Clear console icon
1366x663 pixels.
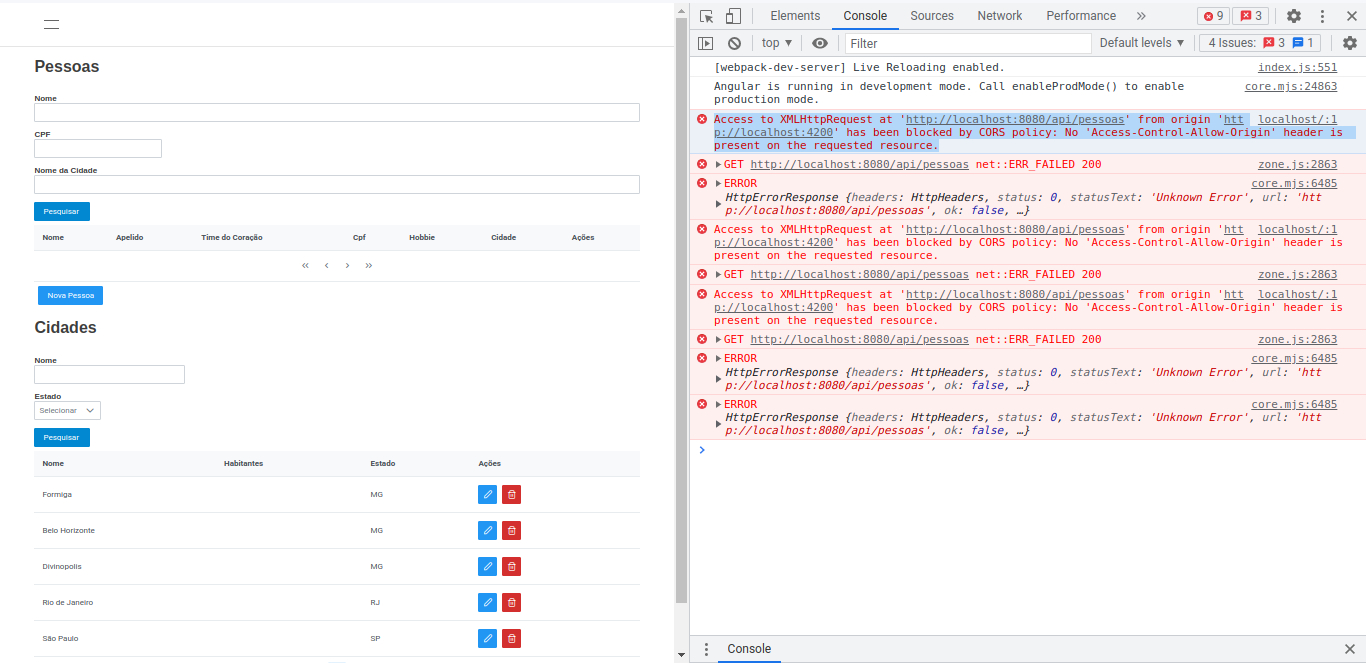tap(734, 43)
